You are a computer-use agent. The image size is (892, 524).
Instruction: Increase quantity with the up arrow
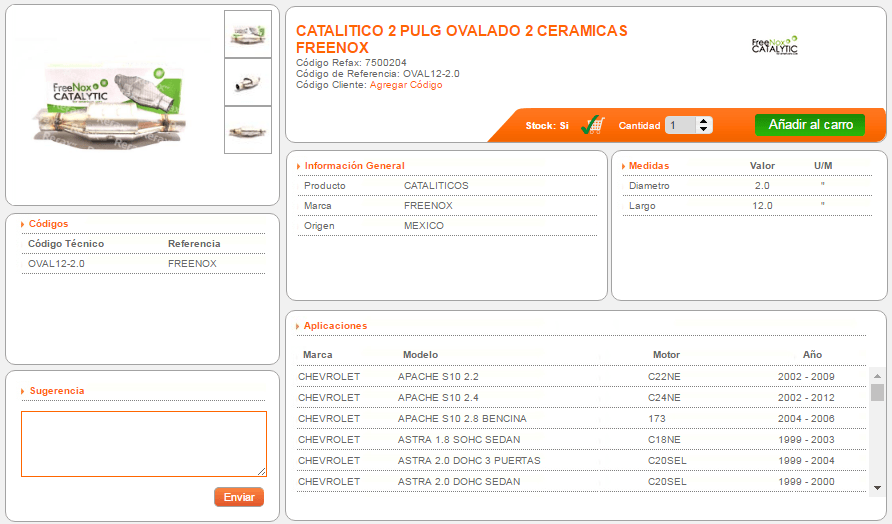[704, 121]
